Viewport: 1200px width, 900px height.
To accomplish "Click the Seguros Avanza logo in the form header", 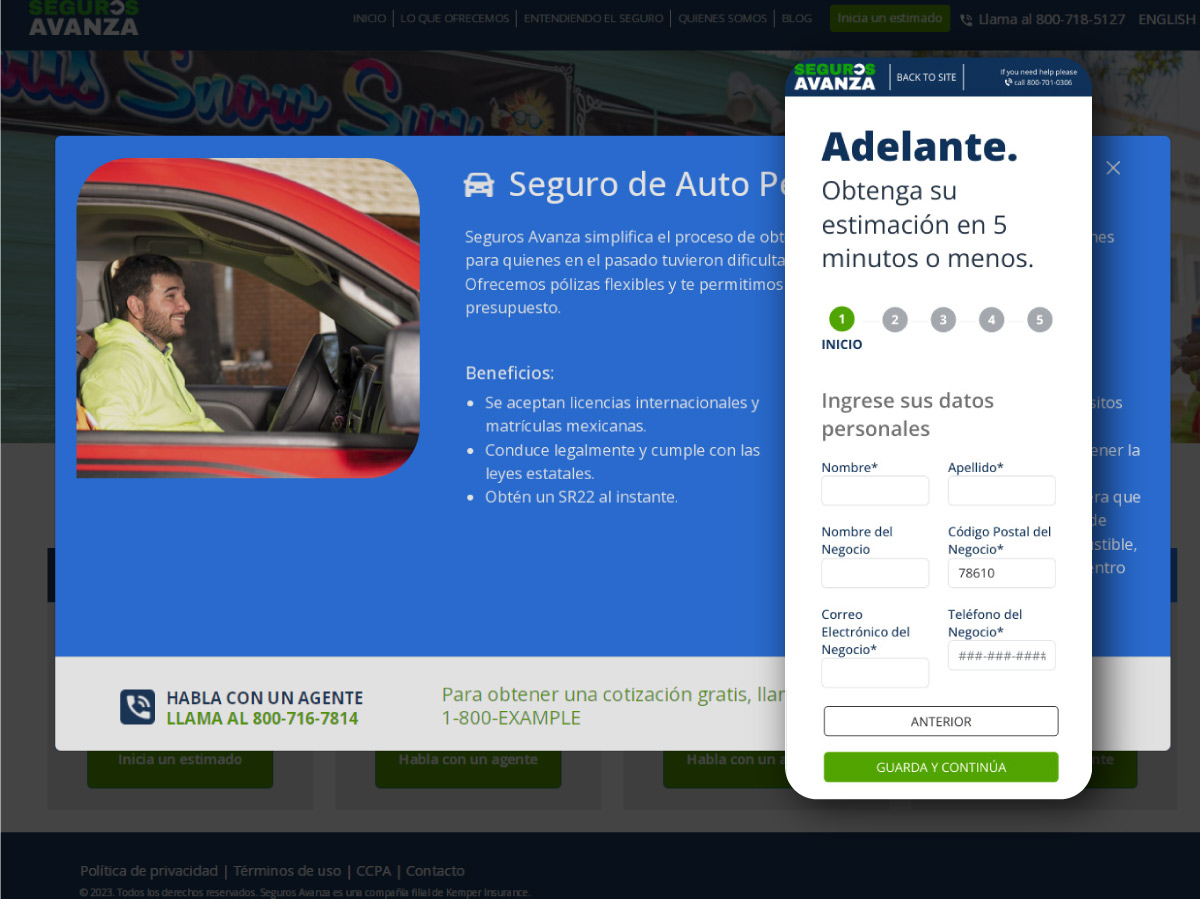I will click(x=834, y=77).
